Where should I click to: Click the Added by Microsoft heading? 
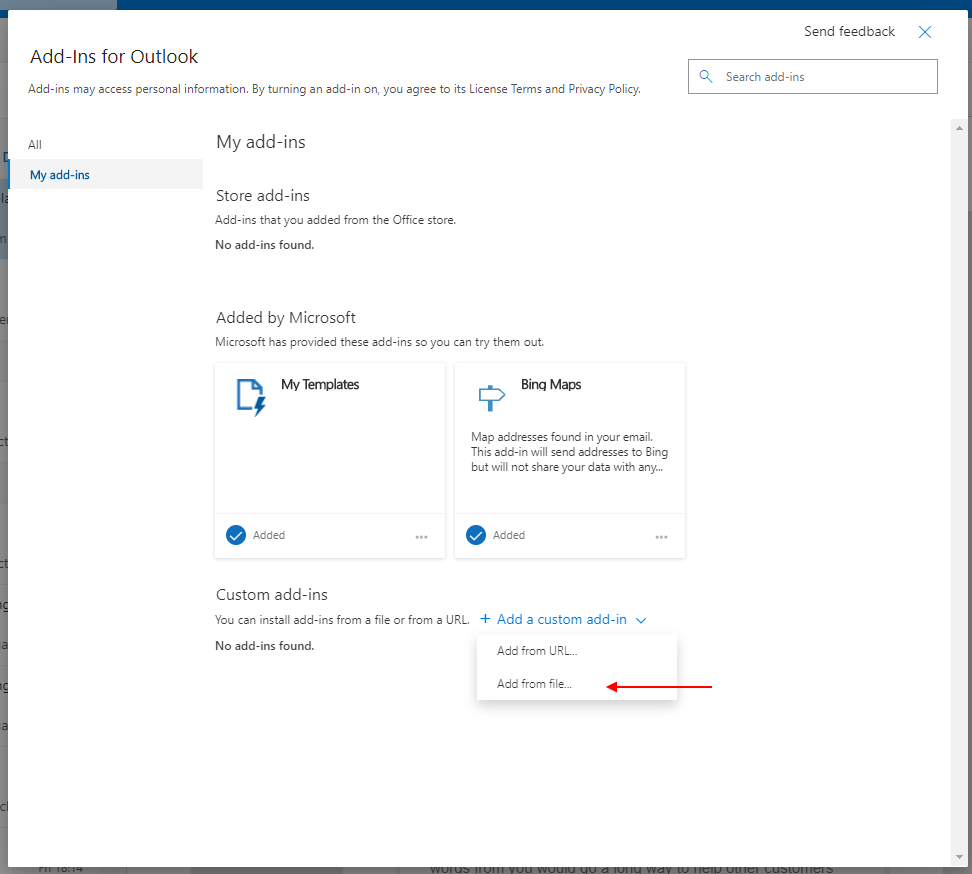pyautogui.click(x=286, y=318)
